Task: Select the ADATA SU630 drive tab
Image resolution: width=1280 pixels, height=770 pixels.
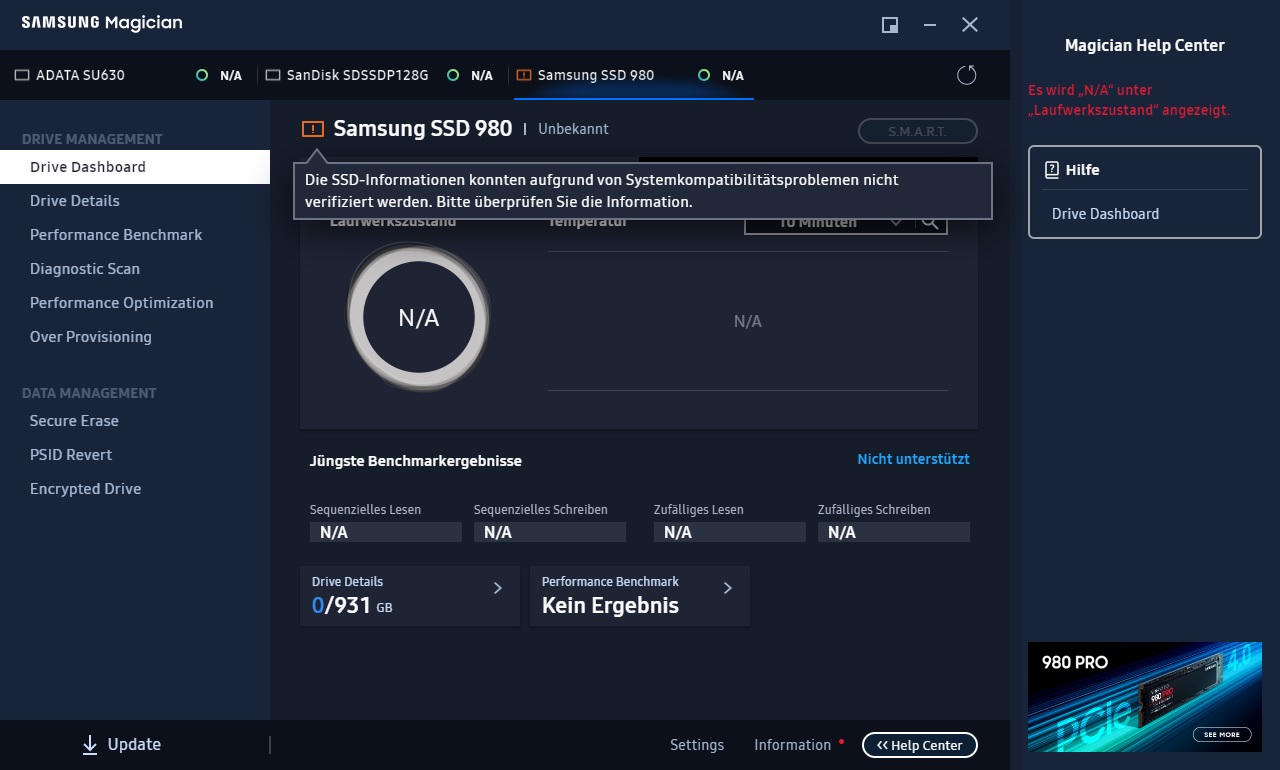Action: 128,75
